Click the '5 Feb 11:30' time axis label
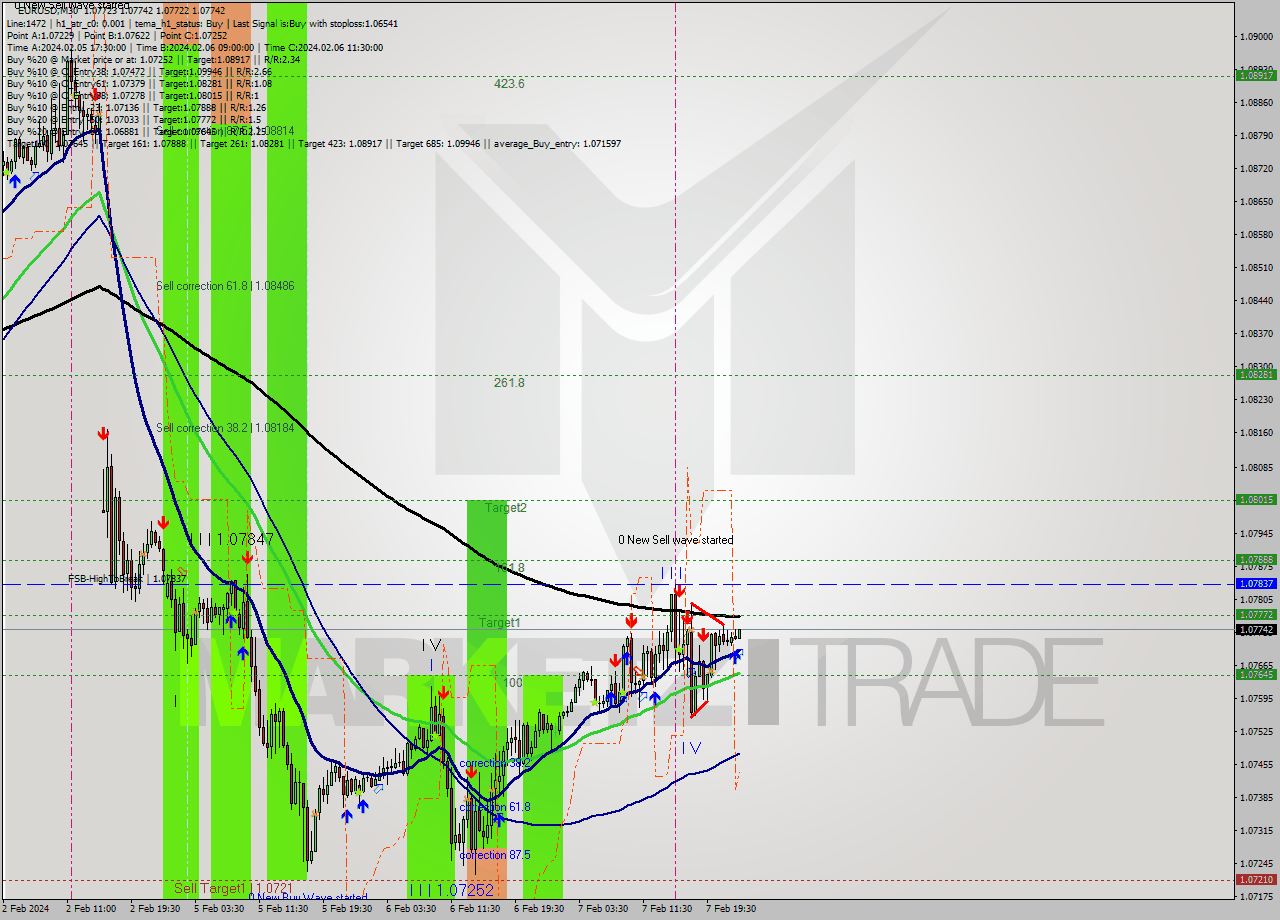The height and width of the screenshot is (920, 1280). pyautogui.click(x=283, y=909)
